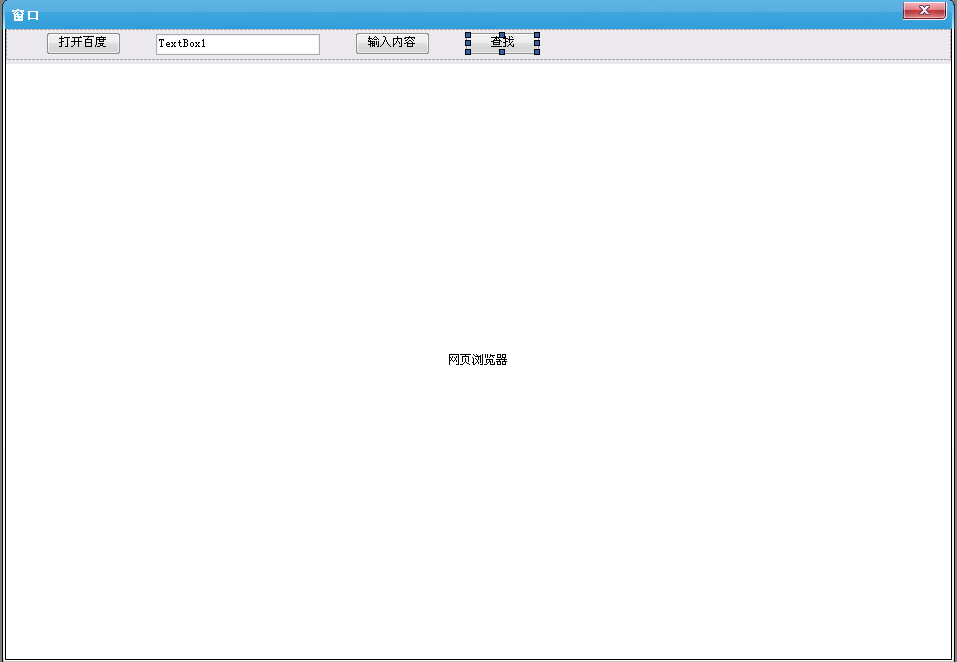Click the right-middle resize handle of 查找 button
Screen dimensions: 957x662
click(537, 43)
